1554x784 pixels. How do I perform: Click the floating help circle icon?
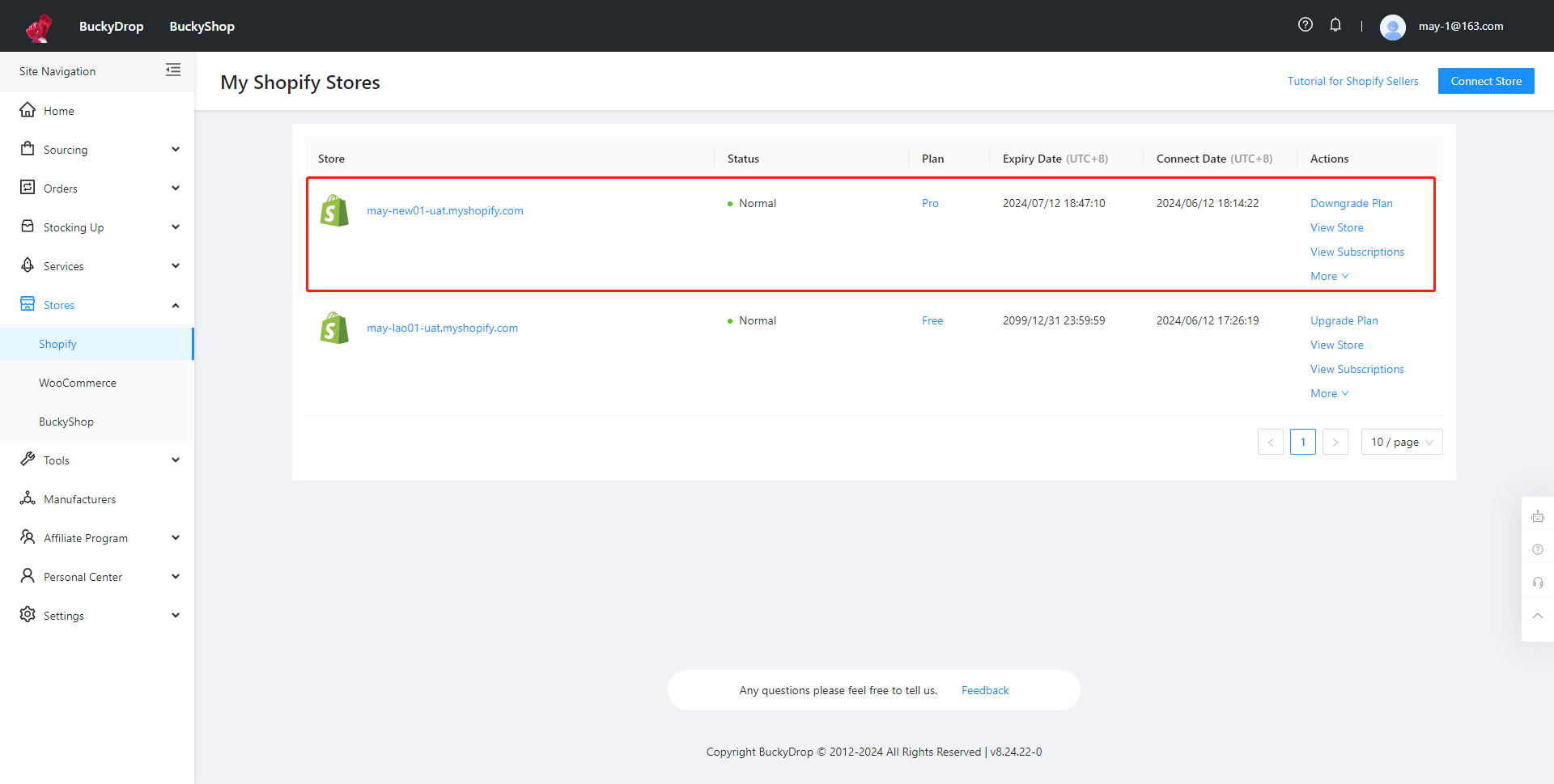(1538, 549)
